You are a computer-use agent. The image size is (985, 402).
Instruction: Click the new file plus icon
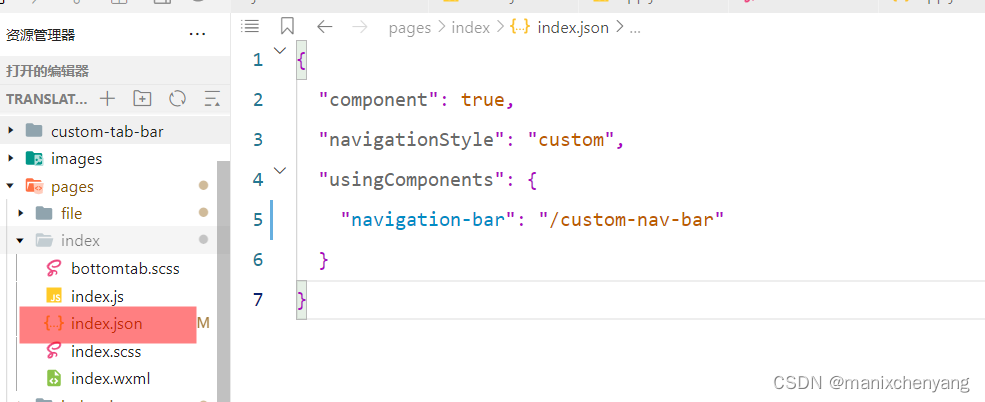(107, 99)
